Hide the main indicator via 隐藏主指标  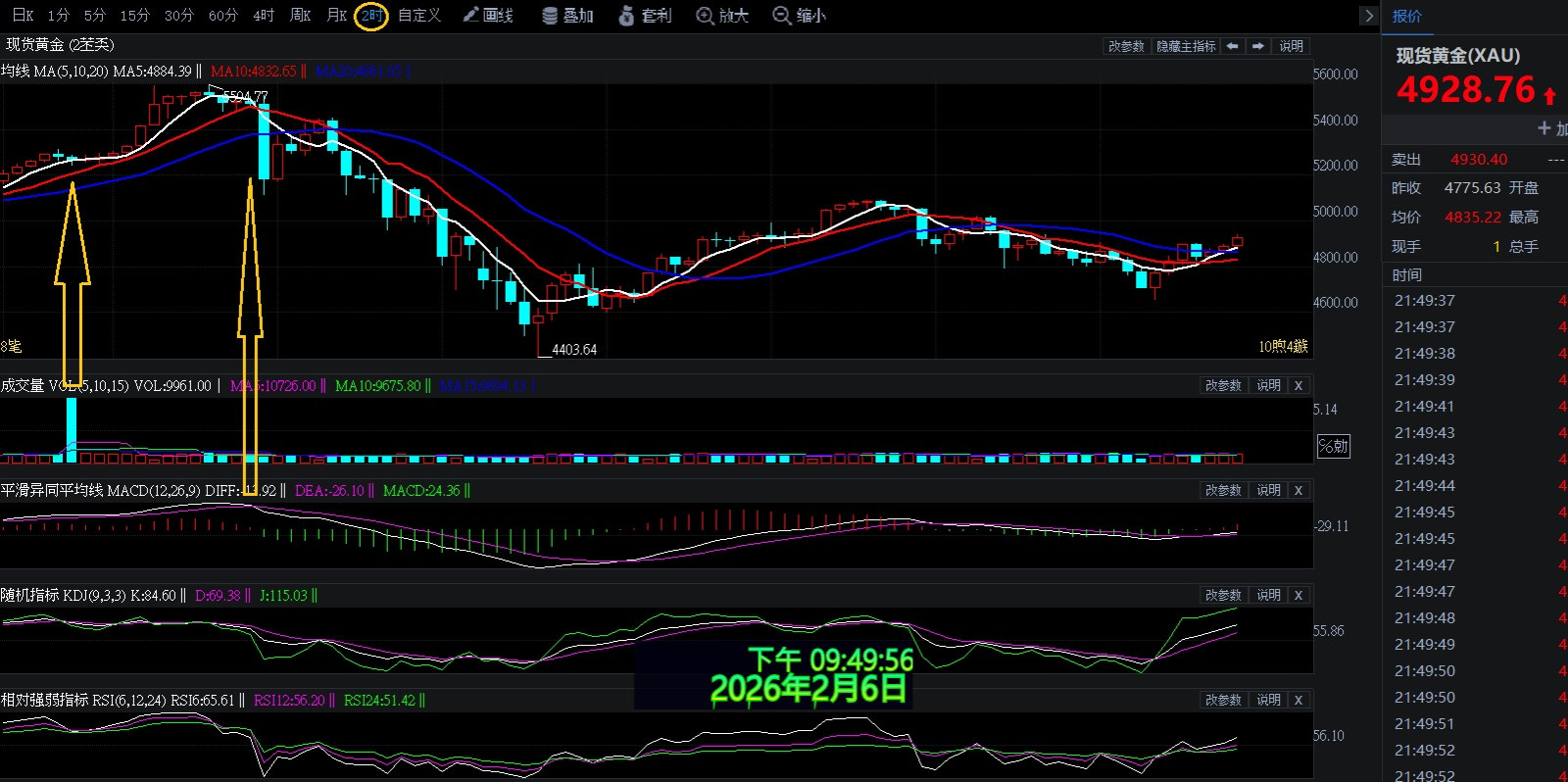(x=1186, y=46)
